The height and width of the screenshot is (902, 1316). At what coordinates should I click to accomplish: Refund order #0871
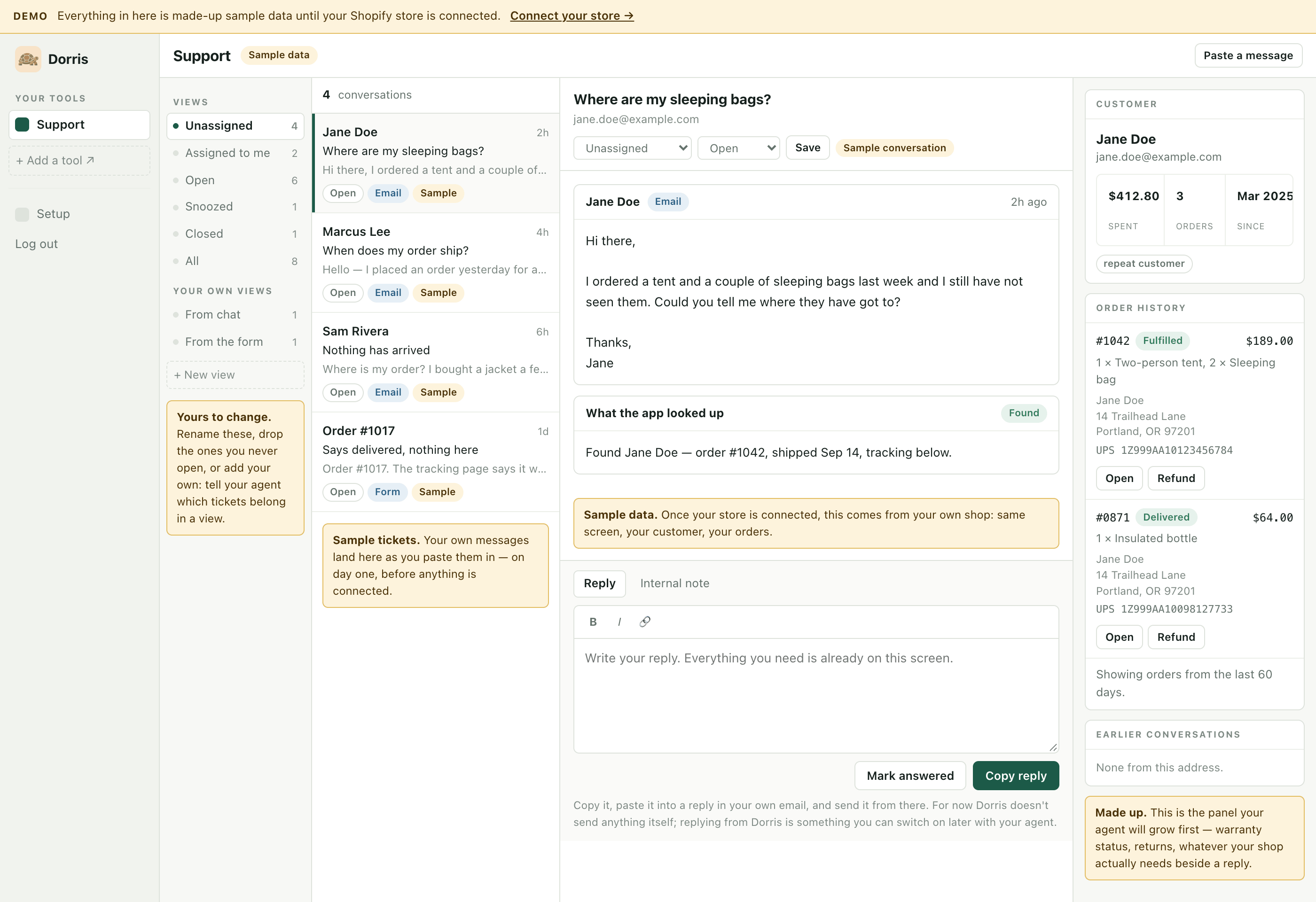pyautogui.click(x=1175, y=637)
